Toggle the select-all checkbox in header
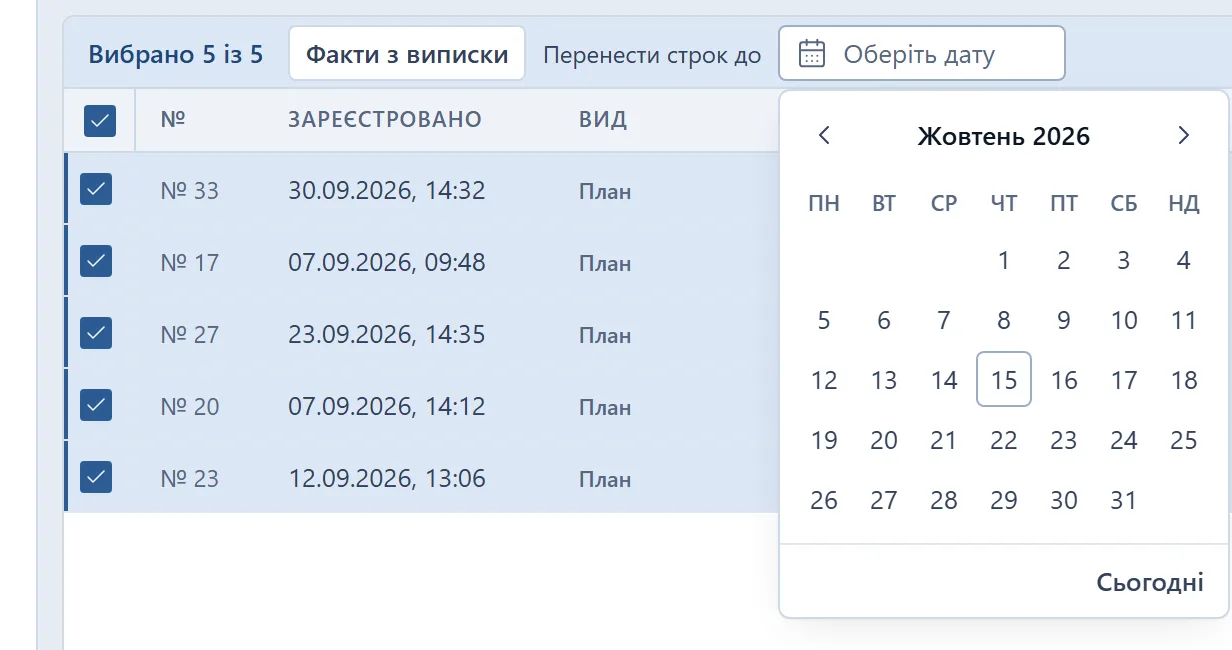Image resolution: width=1232 pixels, height=650 pixels. (x=100, y=121)
